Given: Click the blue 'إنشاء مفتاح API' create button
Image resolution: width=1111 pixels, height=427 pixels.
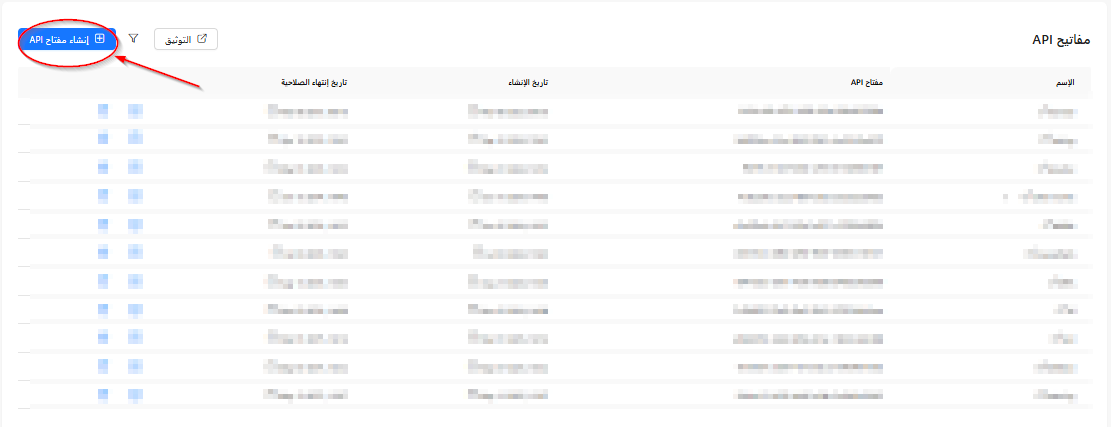Looking at the screenshot, I should pos(67,39).
